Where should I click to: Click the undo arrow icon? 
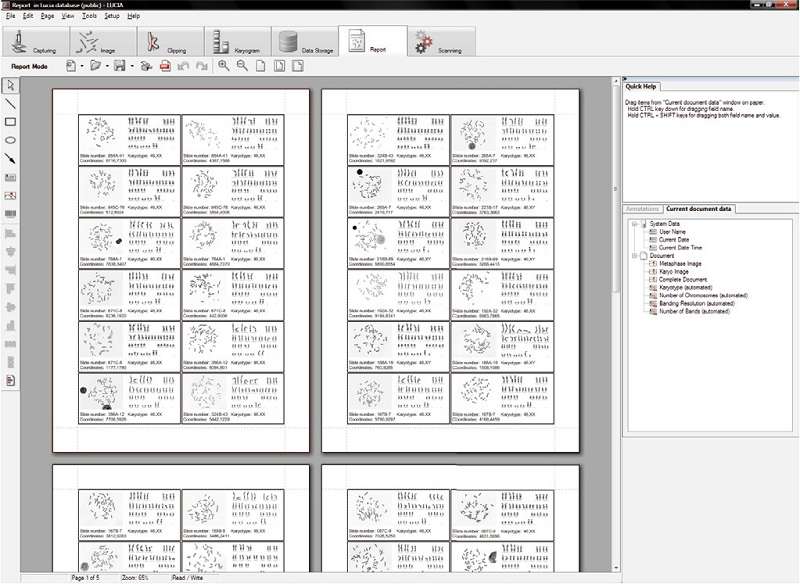[184, 66]
